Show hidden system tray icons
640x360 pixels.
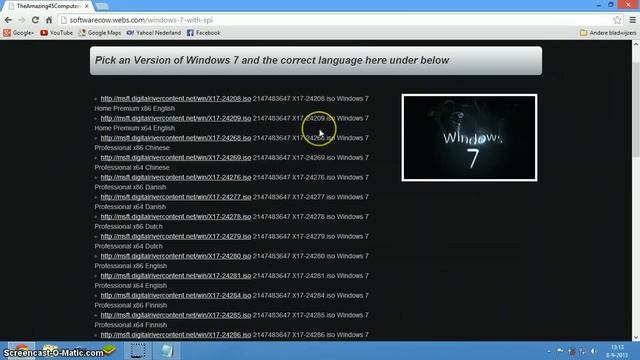tap(549, 351)
